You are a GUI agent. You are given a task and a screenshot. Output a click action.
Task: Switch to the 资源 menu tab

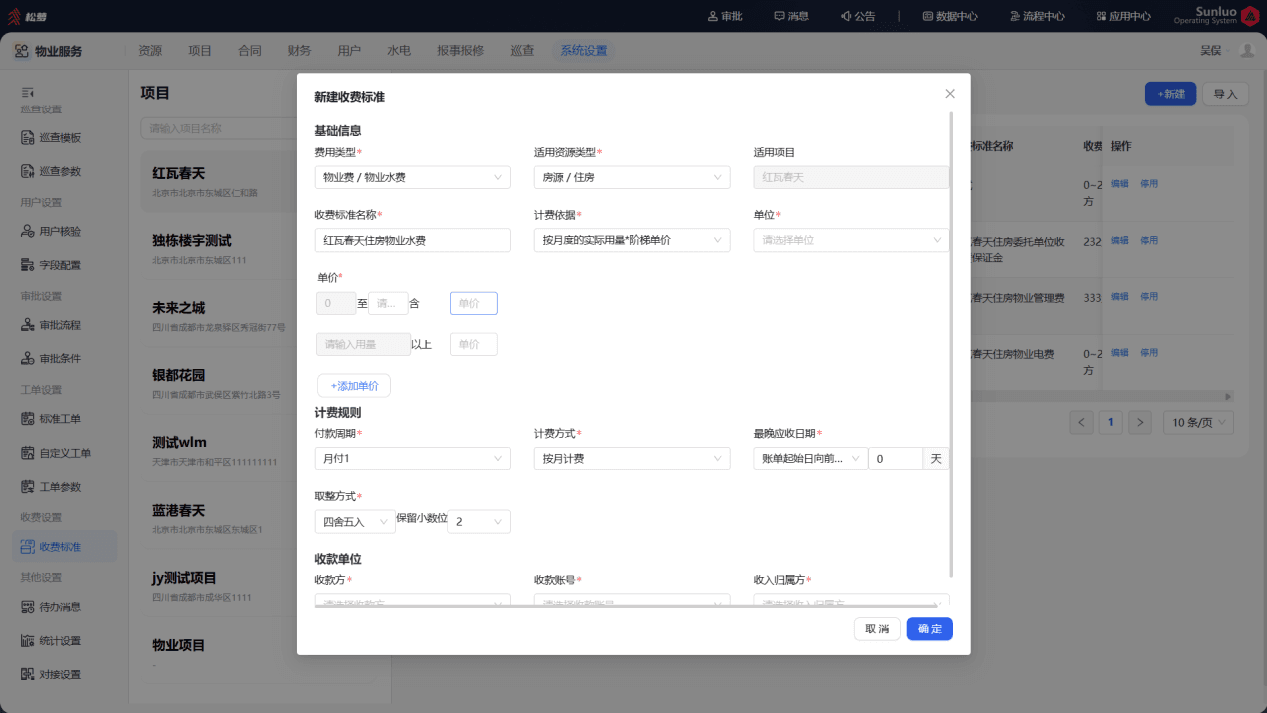pyautogui.click(x=150, y=51)
